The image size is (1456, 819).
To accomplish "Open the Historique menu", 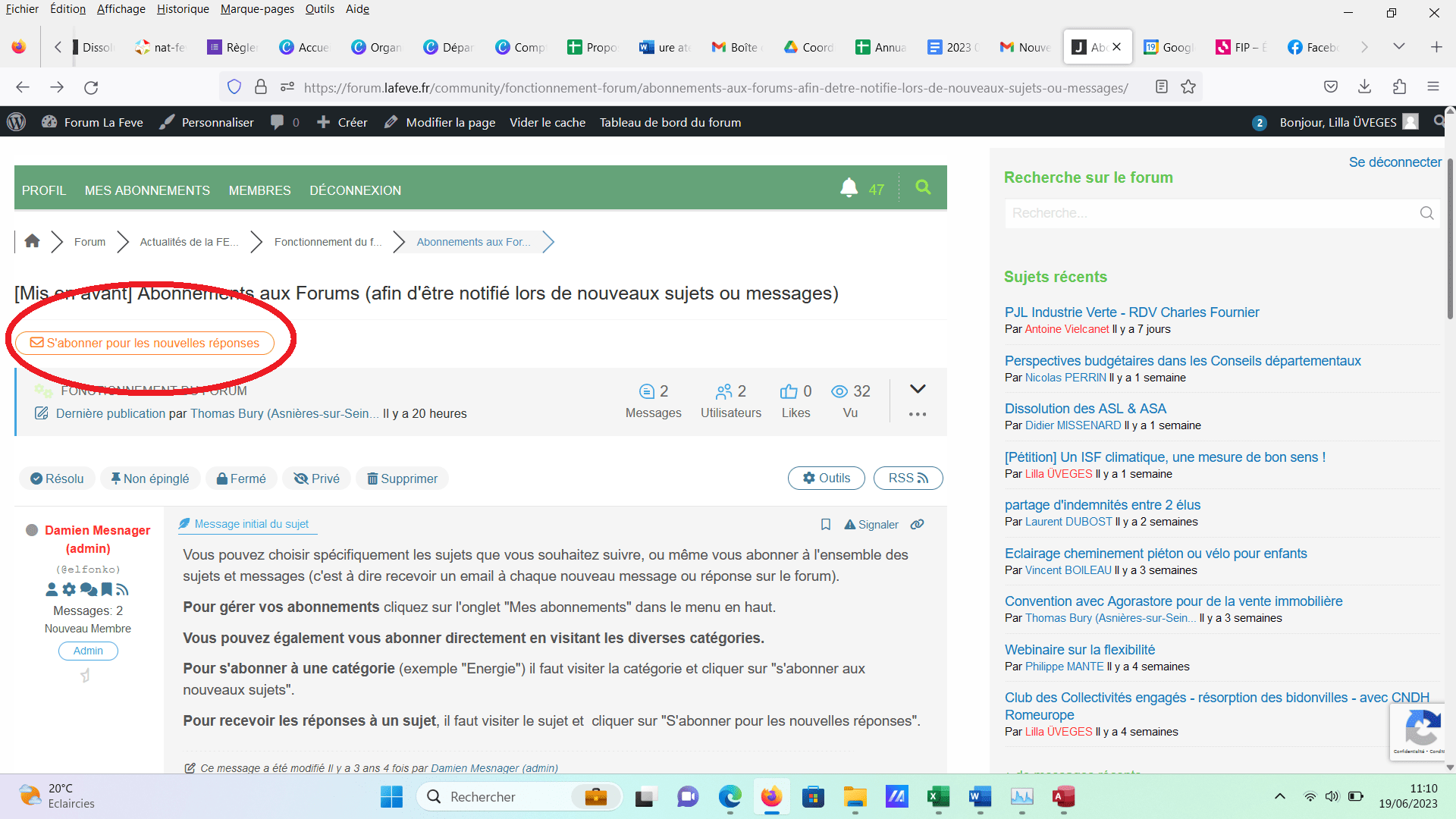I will (183, 9).
